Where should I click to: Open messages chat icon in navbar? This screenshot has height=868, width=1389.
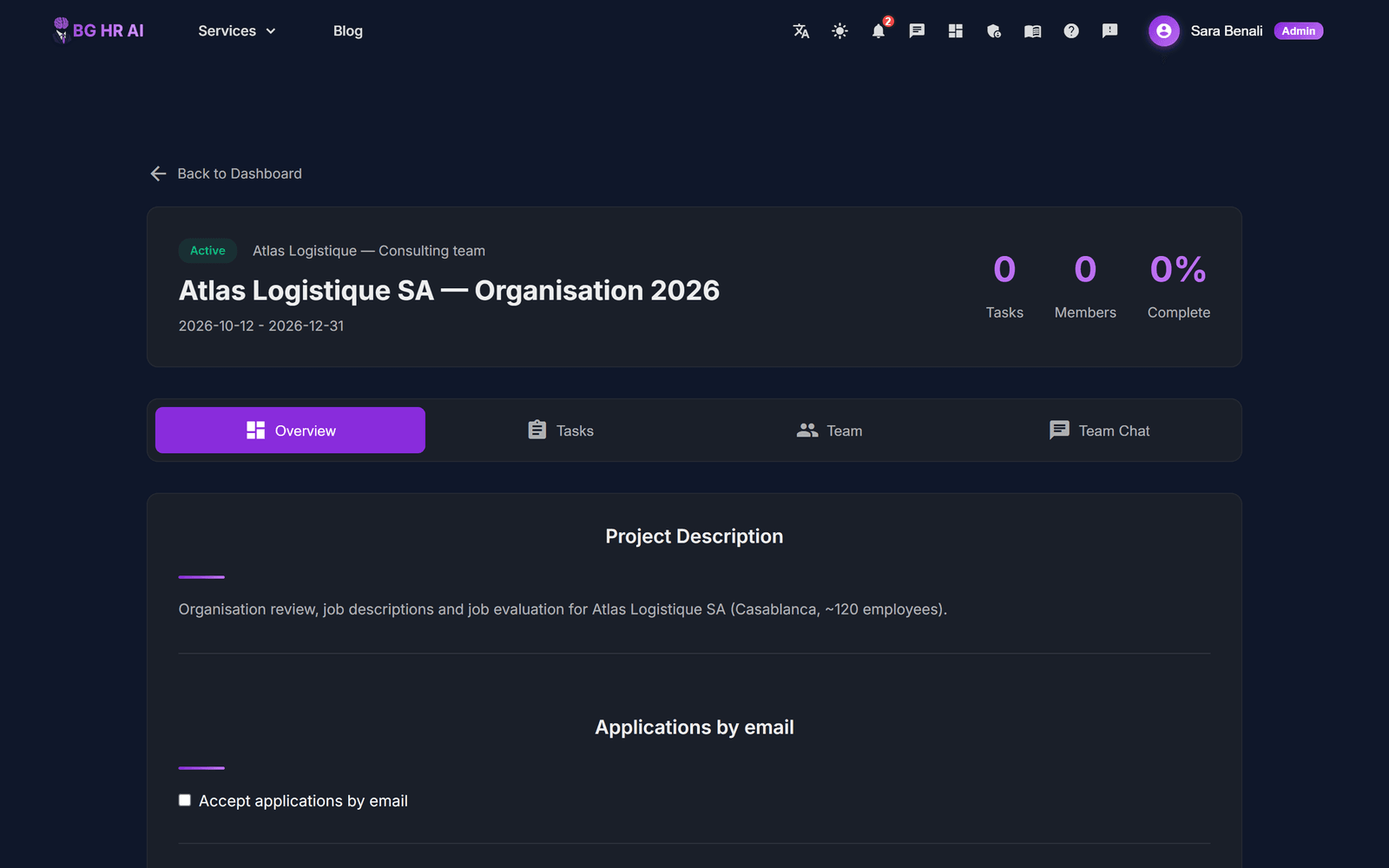[x=917, y=31]
